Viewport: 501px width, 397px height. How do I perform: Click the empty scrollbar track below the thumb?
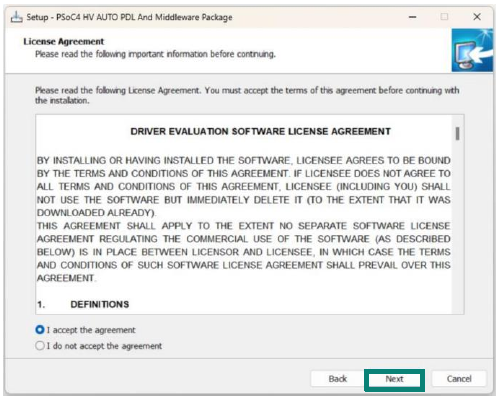click(x=458, y=227)
